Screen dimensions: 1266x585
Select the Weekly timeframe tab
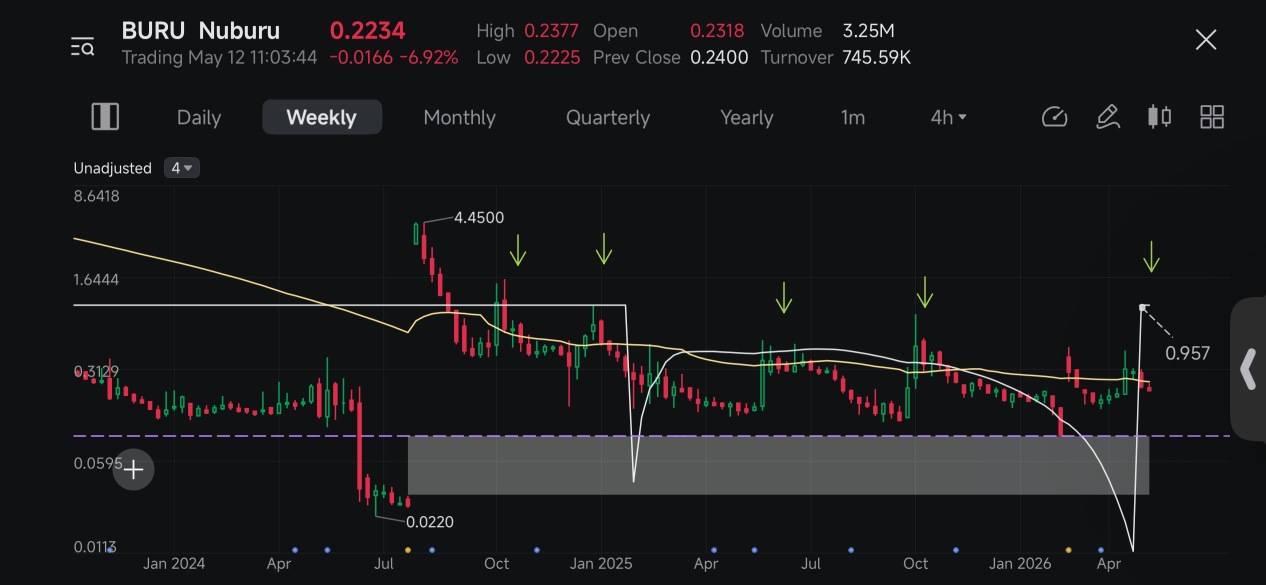[x=322, y=117]
